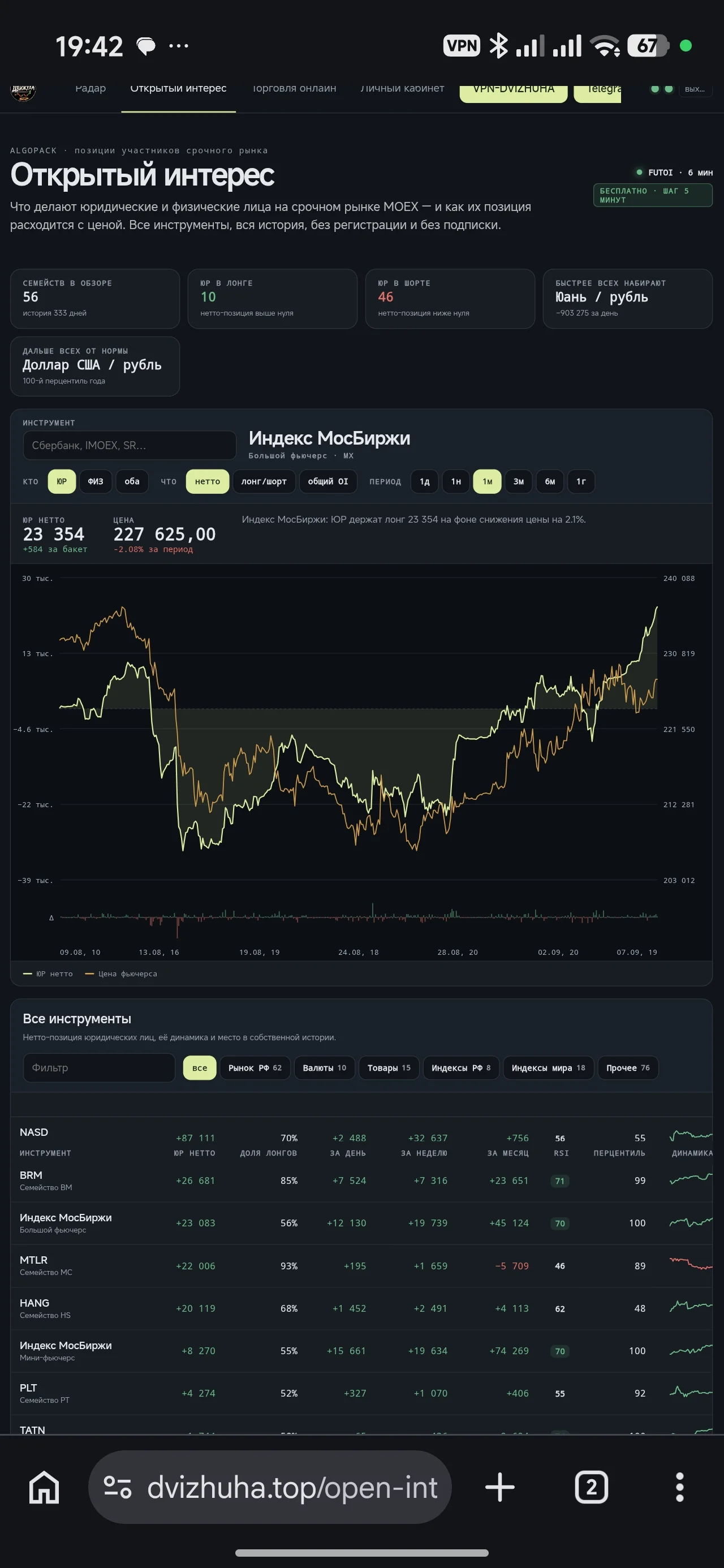Screen dimensions: 724x1568
Task: Open the browser three-dot menu
Action: [x=679, y=1487]
